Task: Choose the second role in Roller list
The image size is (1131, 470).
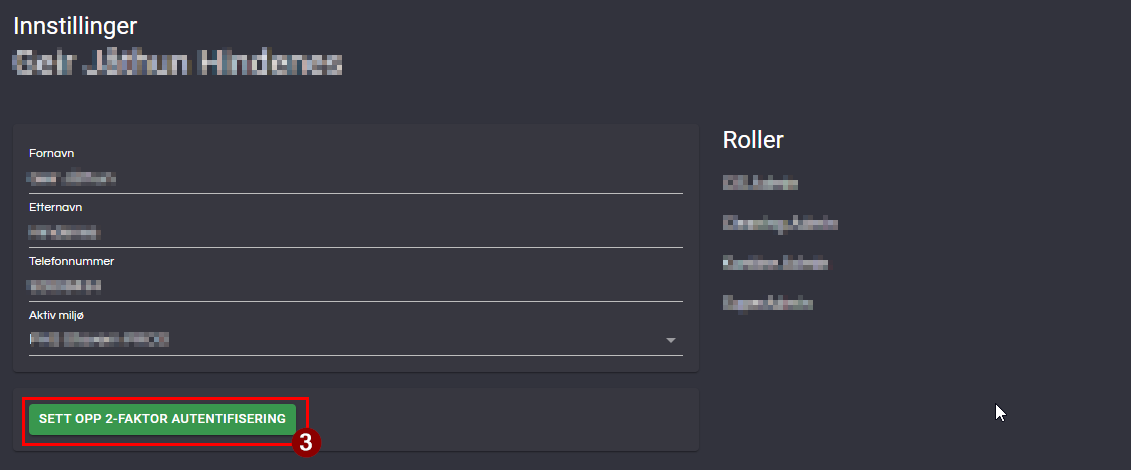Action: [x=780, y=223]
